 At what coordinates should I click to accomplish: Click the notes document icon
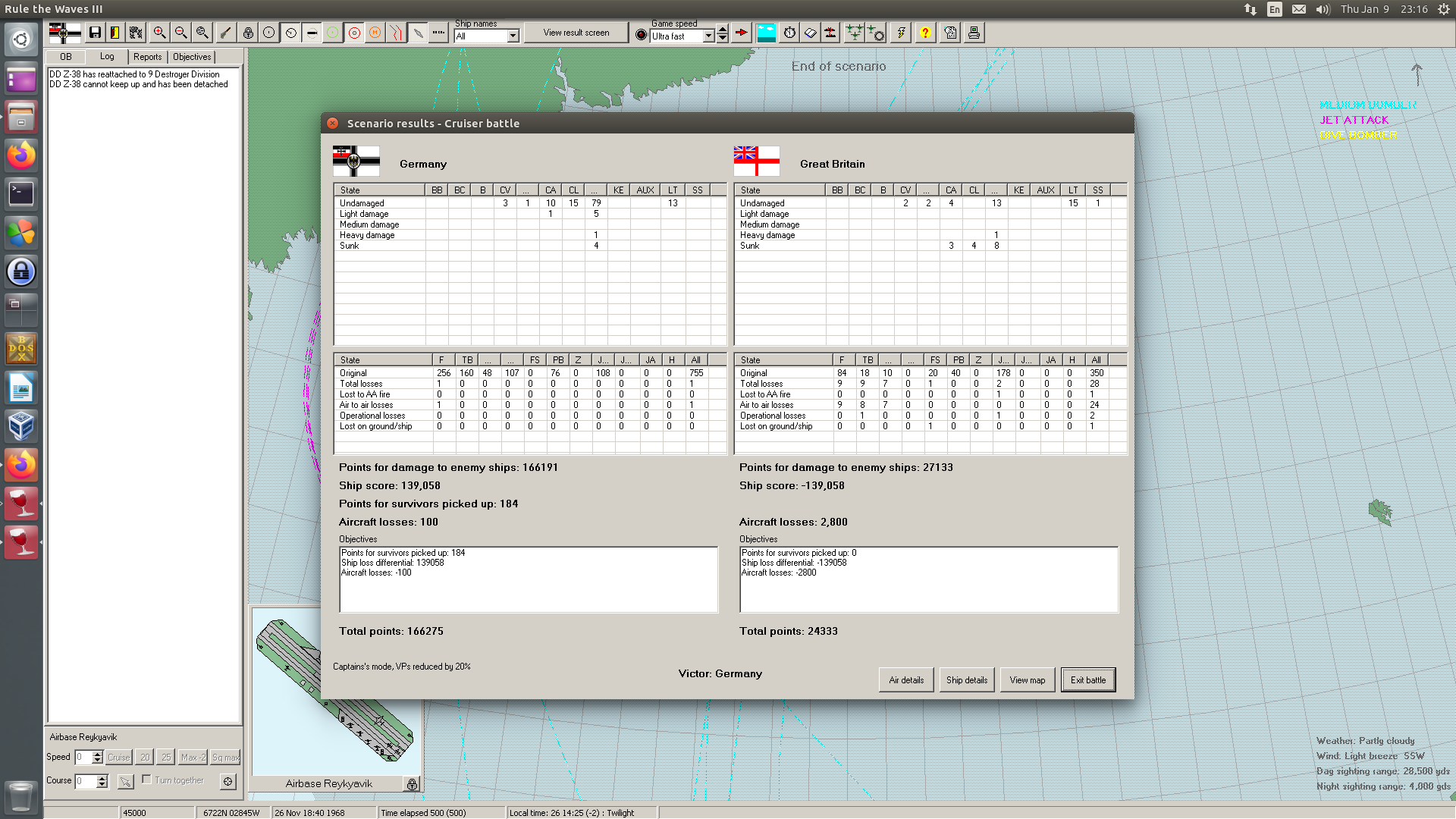pyautogui.click(x=950, y=33)
